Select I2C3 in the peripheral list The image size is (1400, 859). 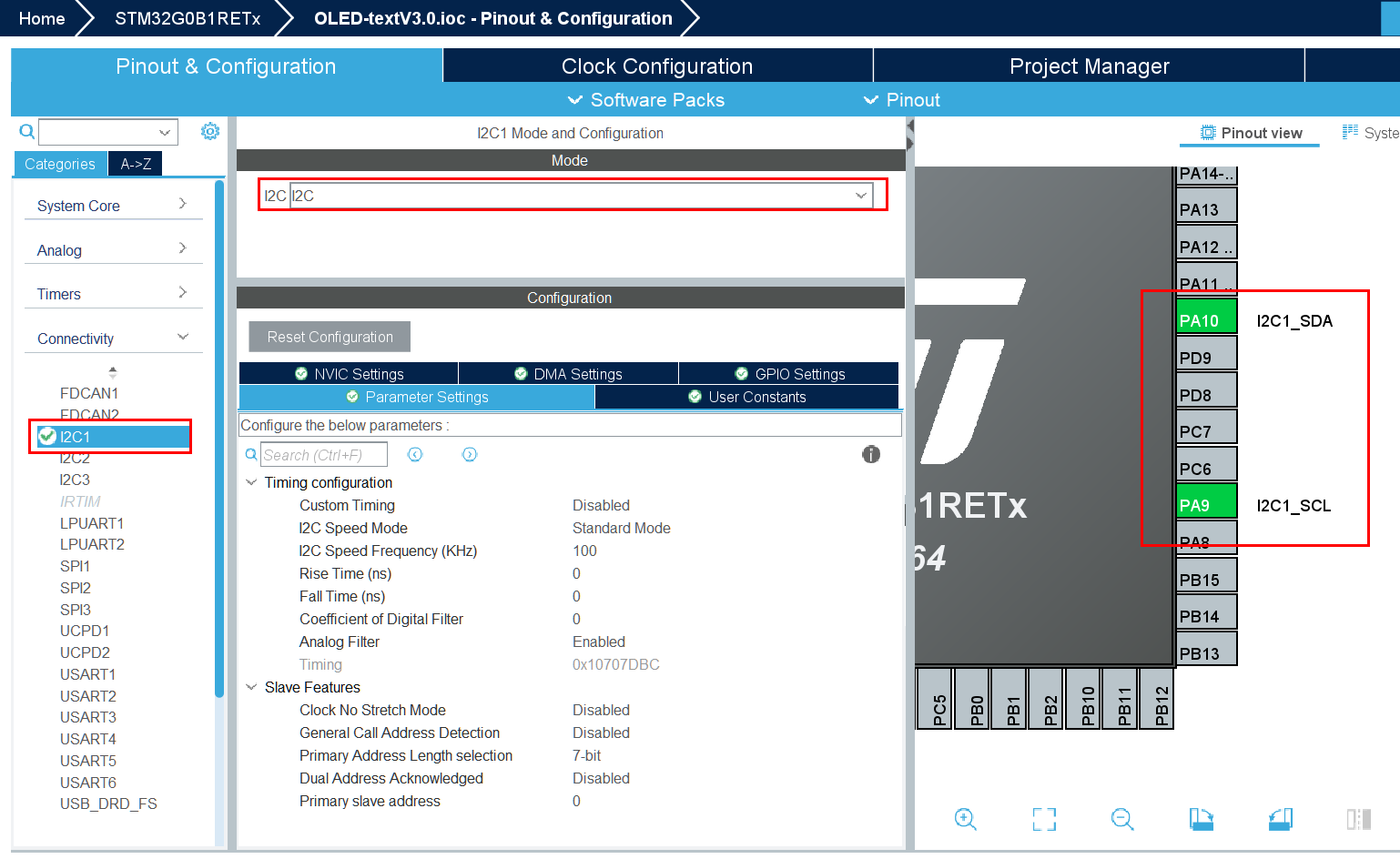(x=75, y=480)
